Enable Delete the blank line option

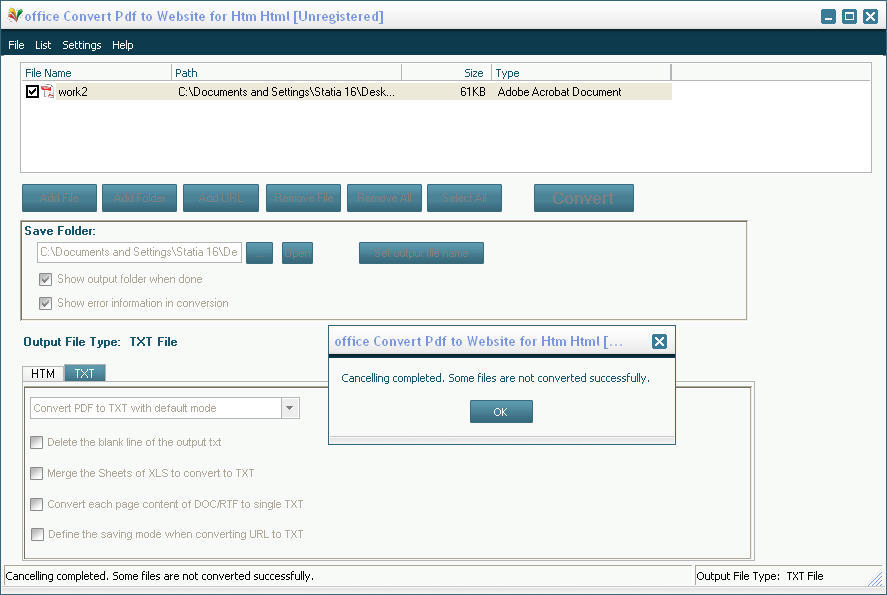point(37,442)
